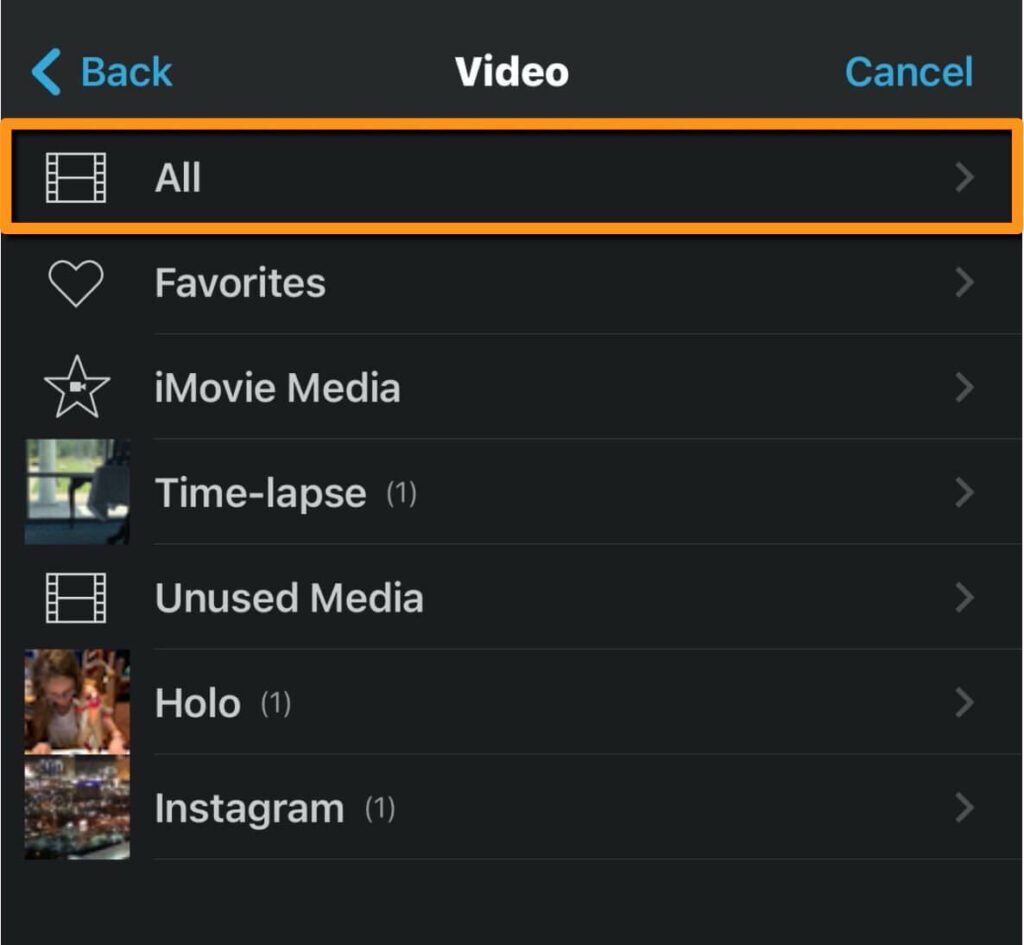Screen dimensions: 1024x945
Task: Expand the Instagram row chevron
Action: pos(963,807)
